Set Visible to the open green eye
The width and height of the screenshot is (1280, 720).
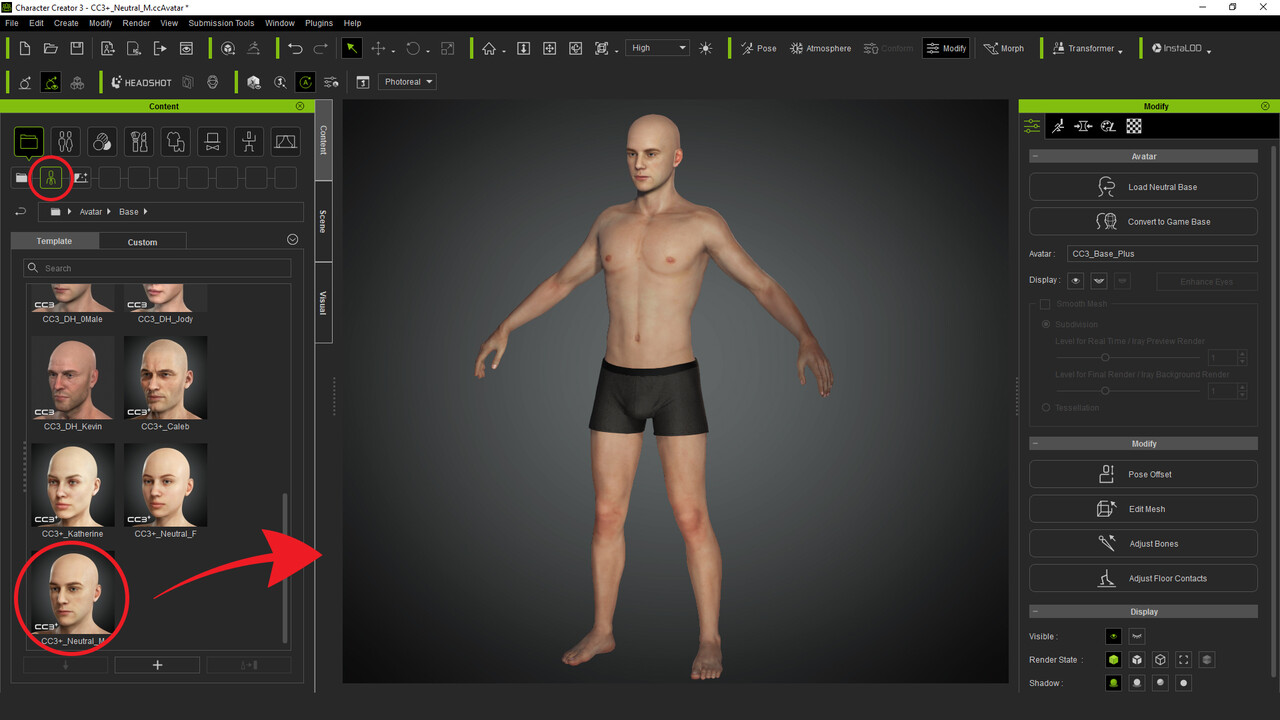coord(1112,636)
